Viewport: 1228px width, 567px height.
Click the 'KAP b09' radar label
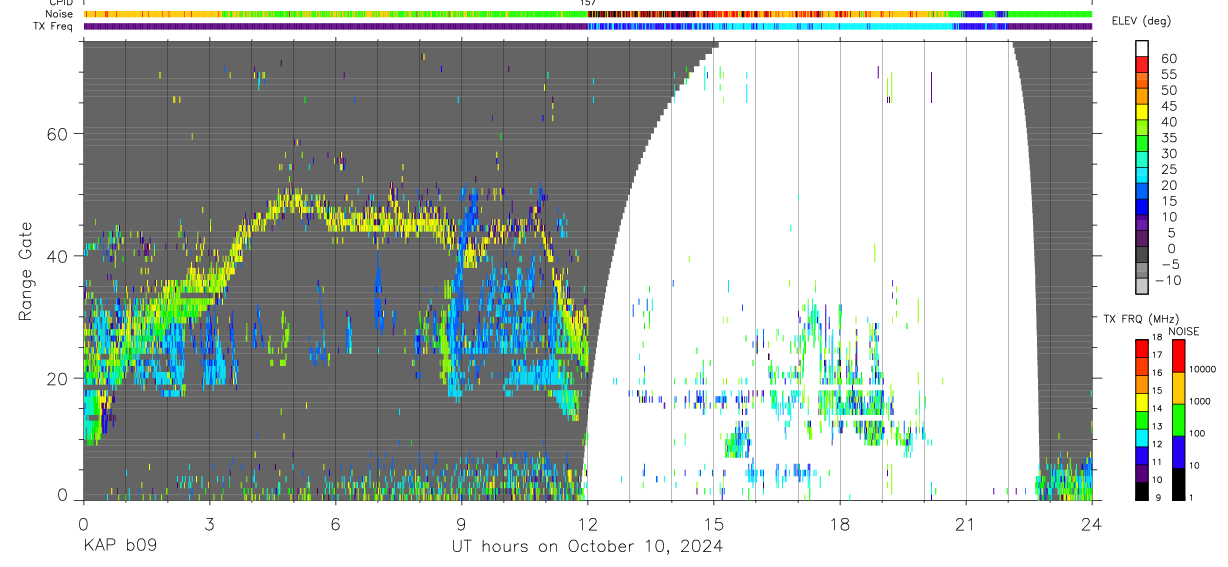click(x=119, y=547)
